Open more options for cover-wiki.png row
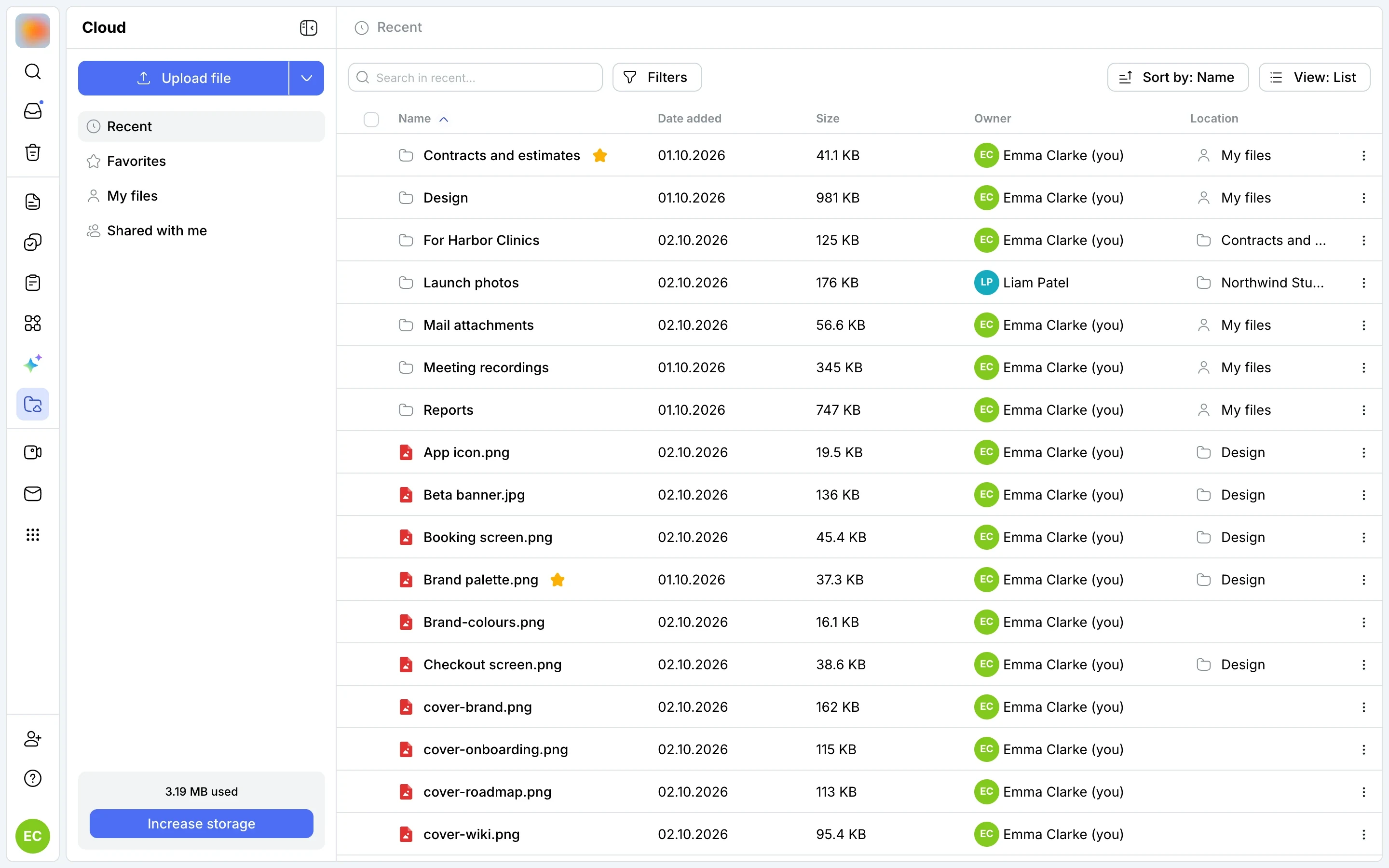 click(x=1363, y=834)
